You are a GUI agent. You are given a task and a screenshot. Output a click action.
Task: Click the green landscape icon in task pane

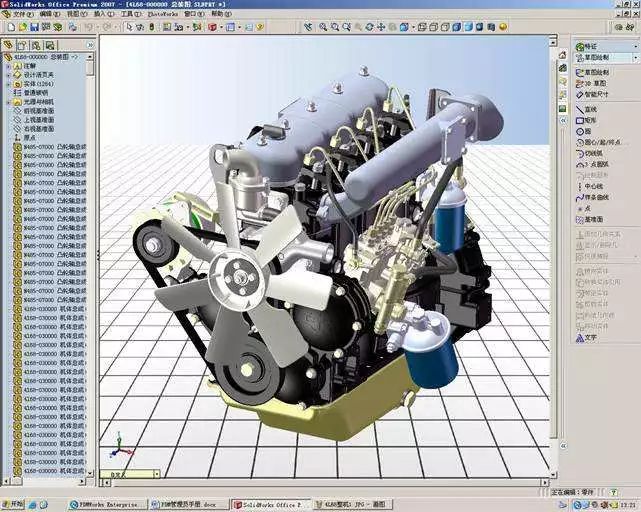point(563,109)
